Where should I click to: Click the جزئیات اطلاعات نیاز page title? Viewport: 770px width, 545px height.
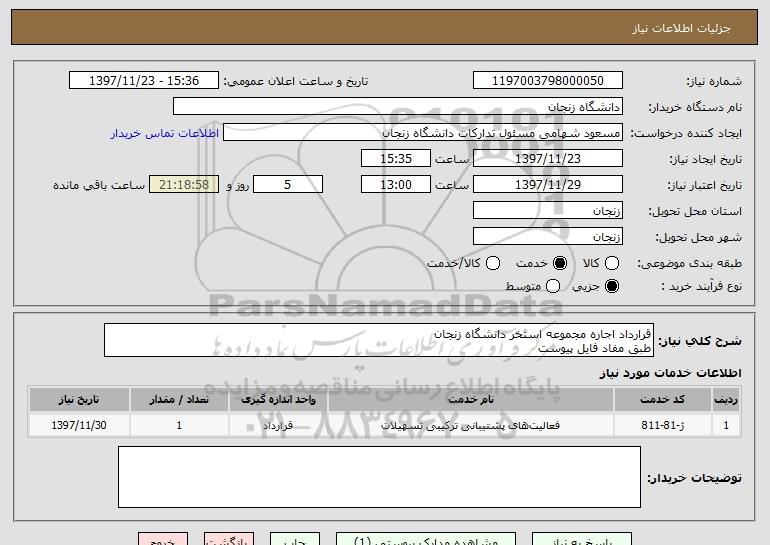click(681, 28)
